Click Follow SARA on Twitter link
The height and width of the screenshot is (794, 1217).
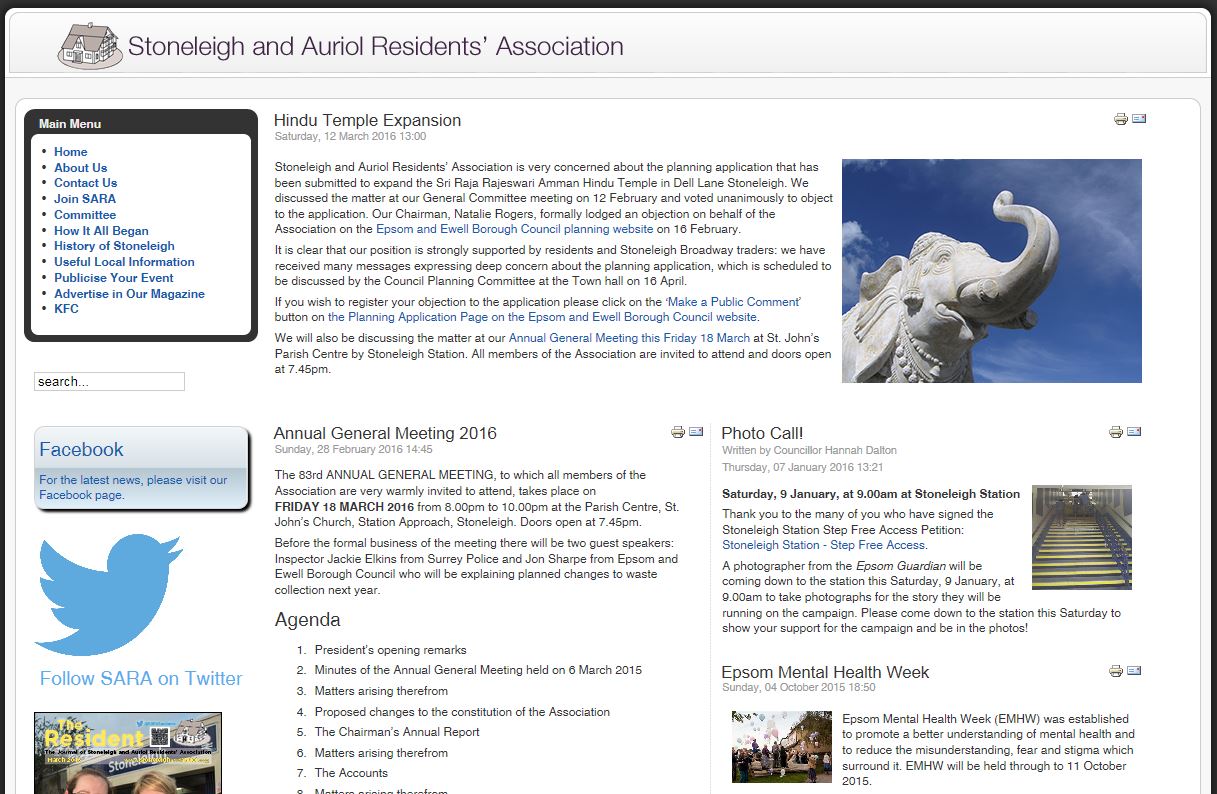point(141,678)
